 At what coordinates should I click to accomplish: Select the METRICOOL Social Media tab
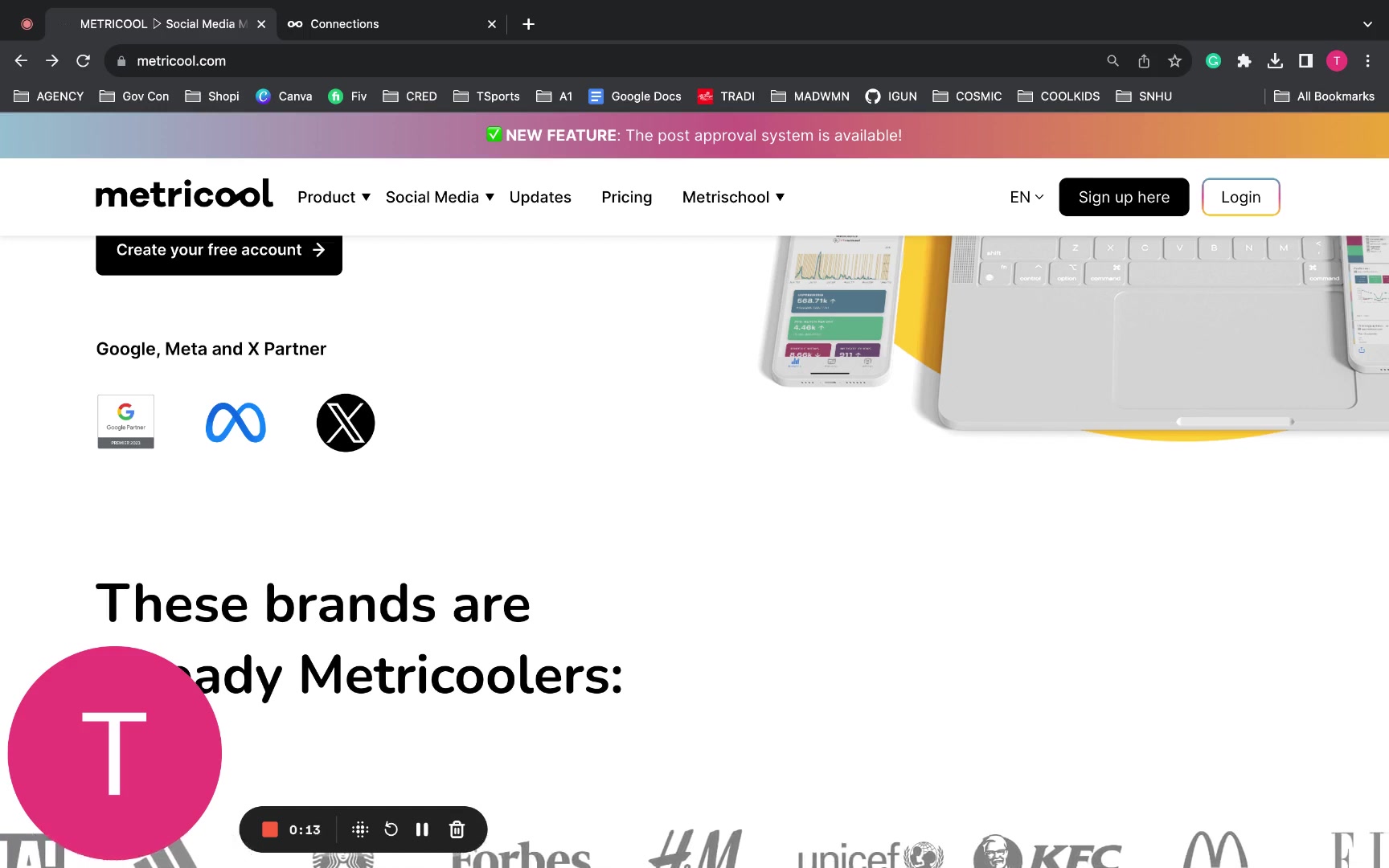point(161,24)
